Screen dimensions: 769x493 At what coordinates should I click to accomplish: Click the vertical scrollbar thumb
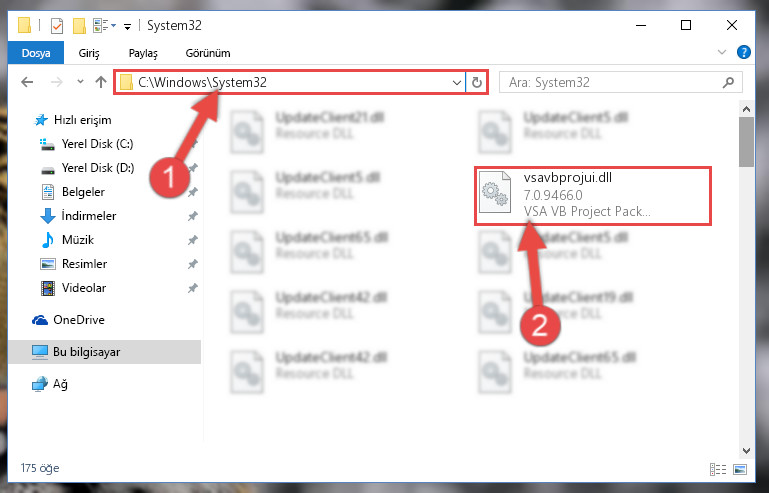tap(746, 142)
